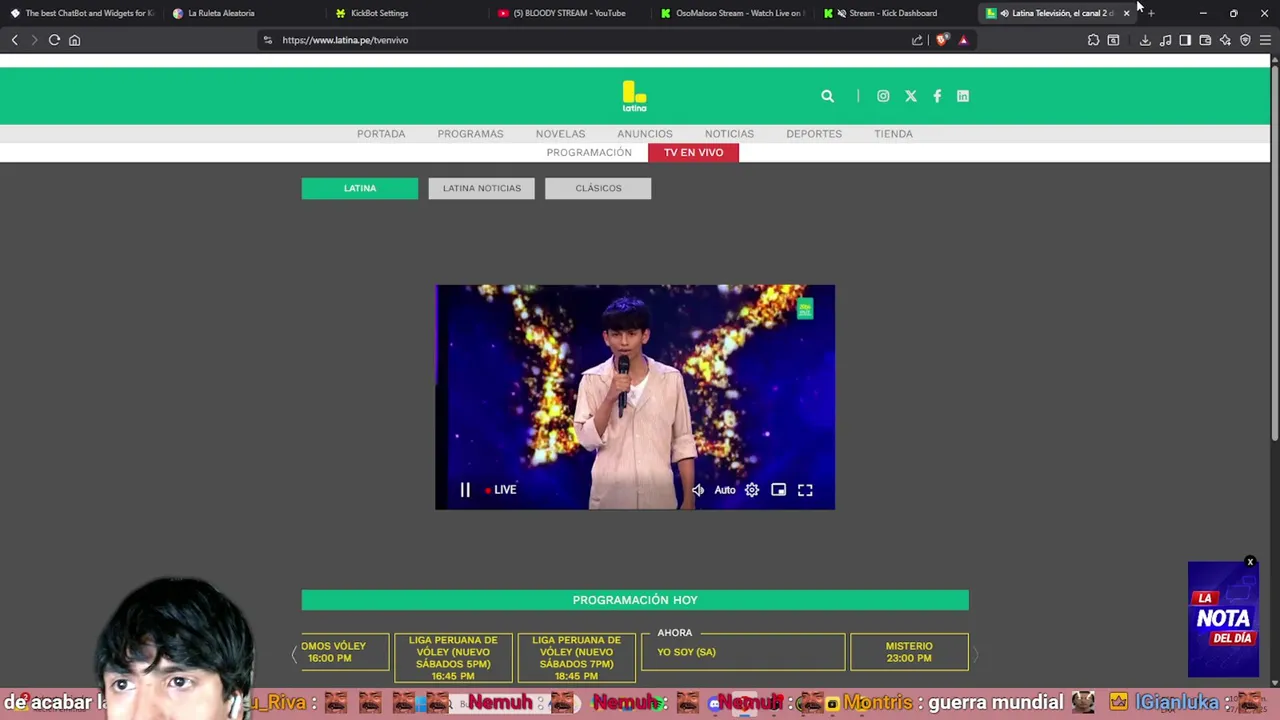Open TIENDA menu item
Screen dimensions: 1280x720
click(x=893, y=134)
